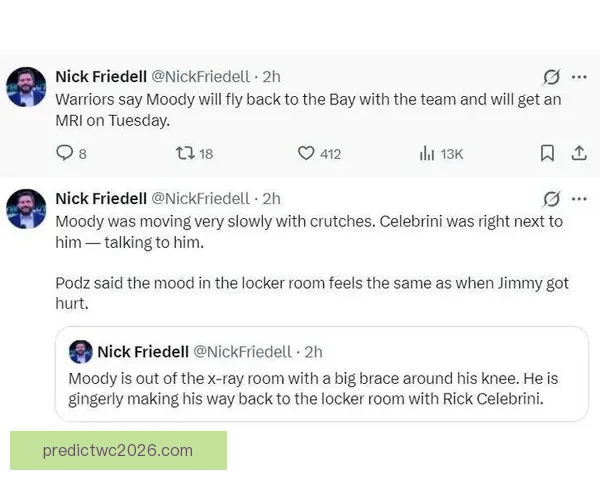Open view analytics showing 13K

425,153
